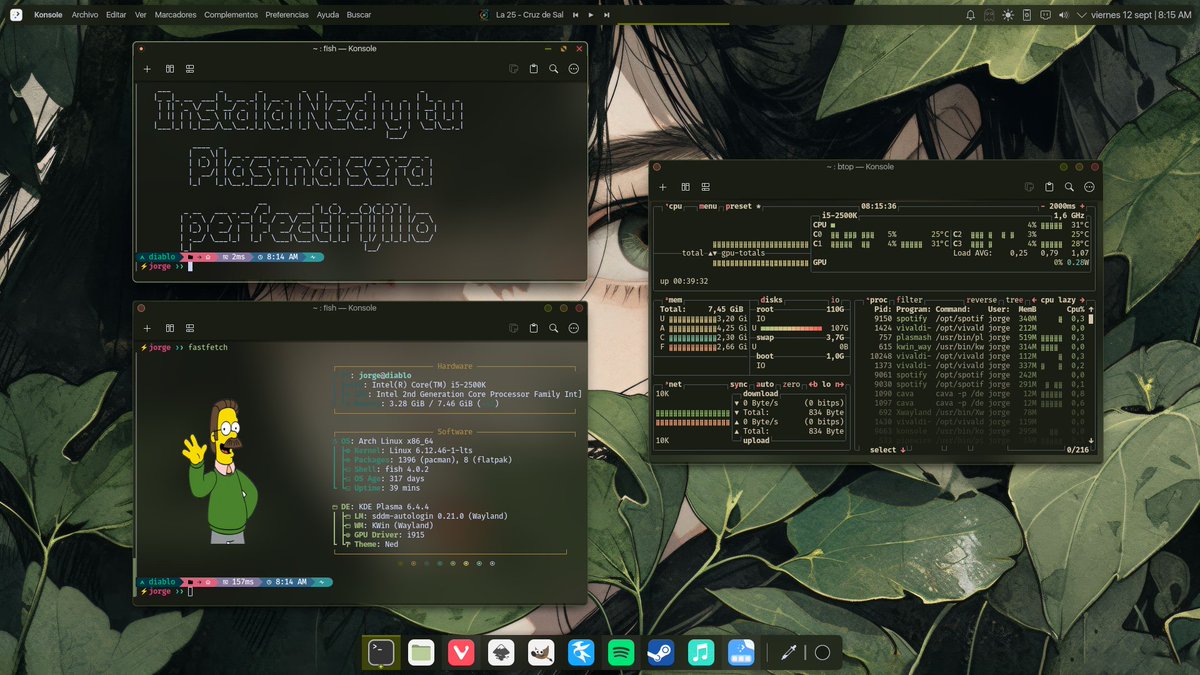Launch GIMP from the dock
Viewport: 1200px width, 675px height.
pos(542,653)
